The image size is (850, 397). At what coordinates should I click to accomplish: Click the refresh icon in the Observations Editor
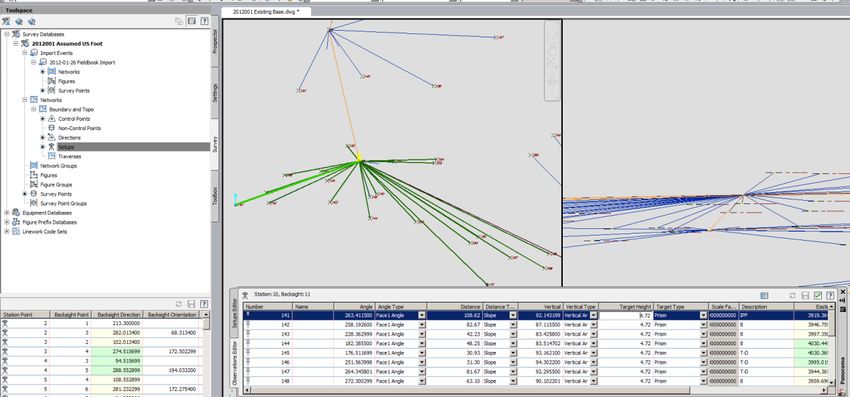(x=793, y=296)
